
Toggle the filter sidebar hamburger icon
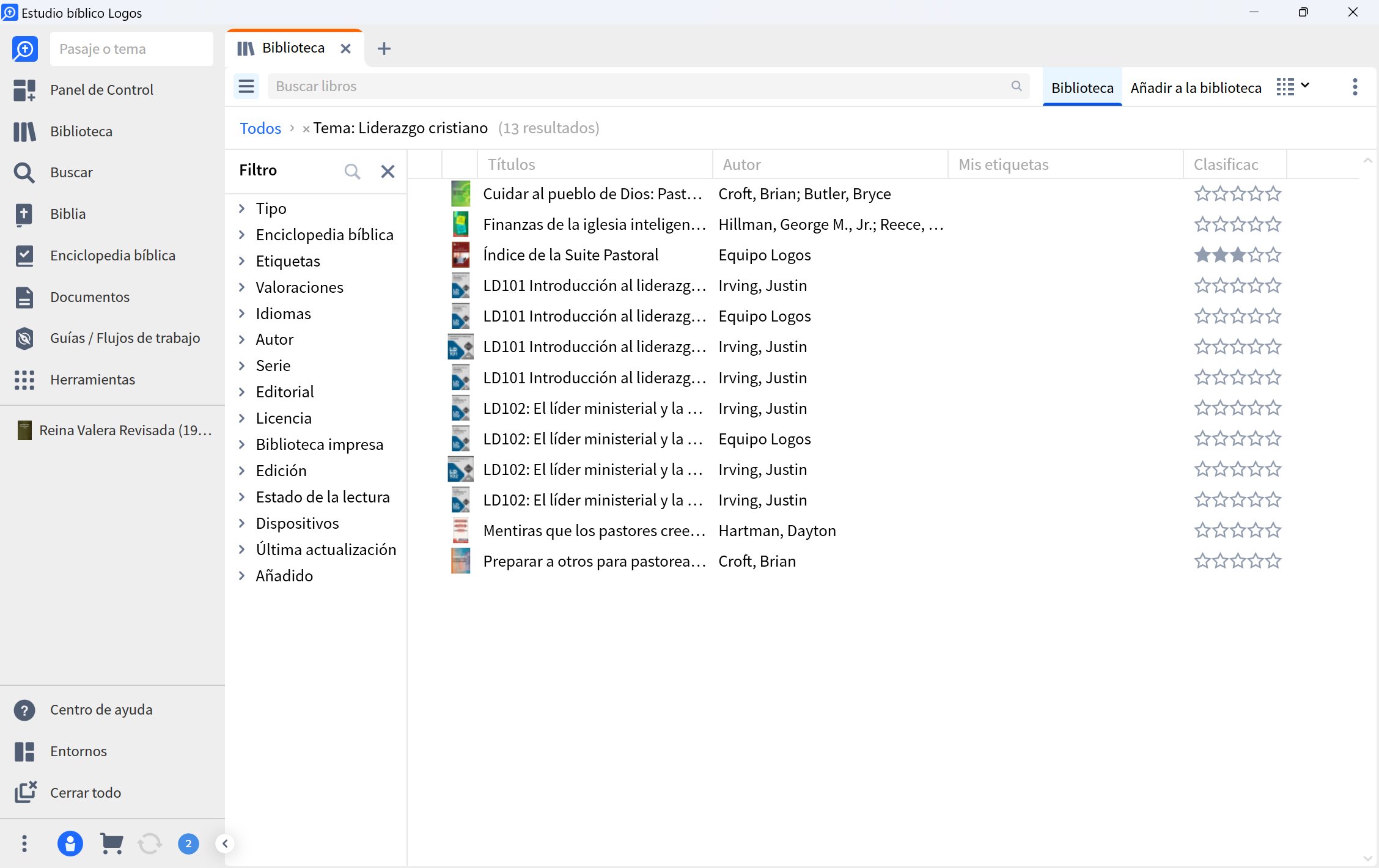click(246, 87)
